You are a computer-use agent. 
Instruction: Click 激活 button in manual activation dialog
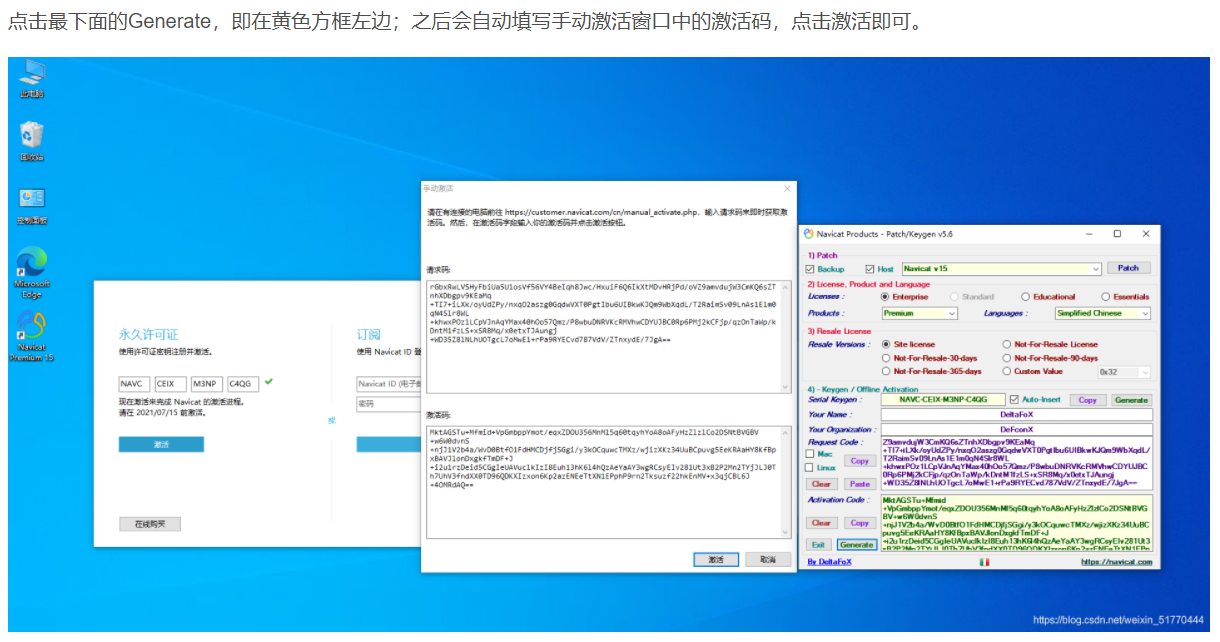click(x=715, y=560)
